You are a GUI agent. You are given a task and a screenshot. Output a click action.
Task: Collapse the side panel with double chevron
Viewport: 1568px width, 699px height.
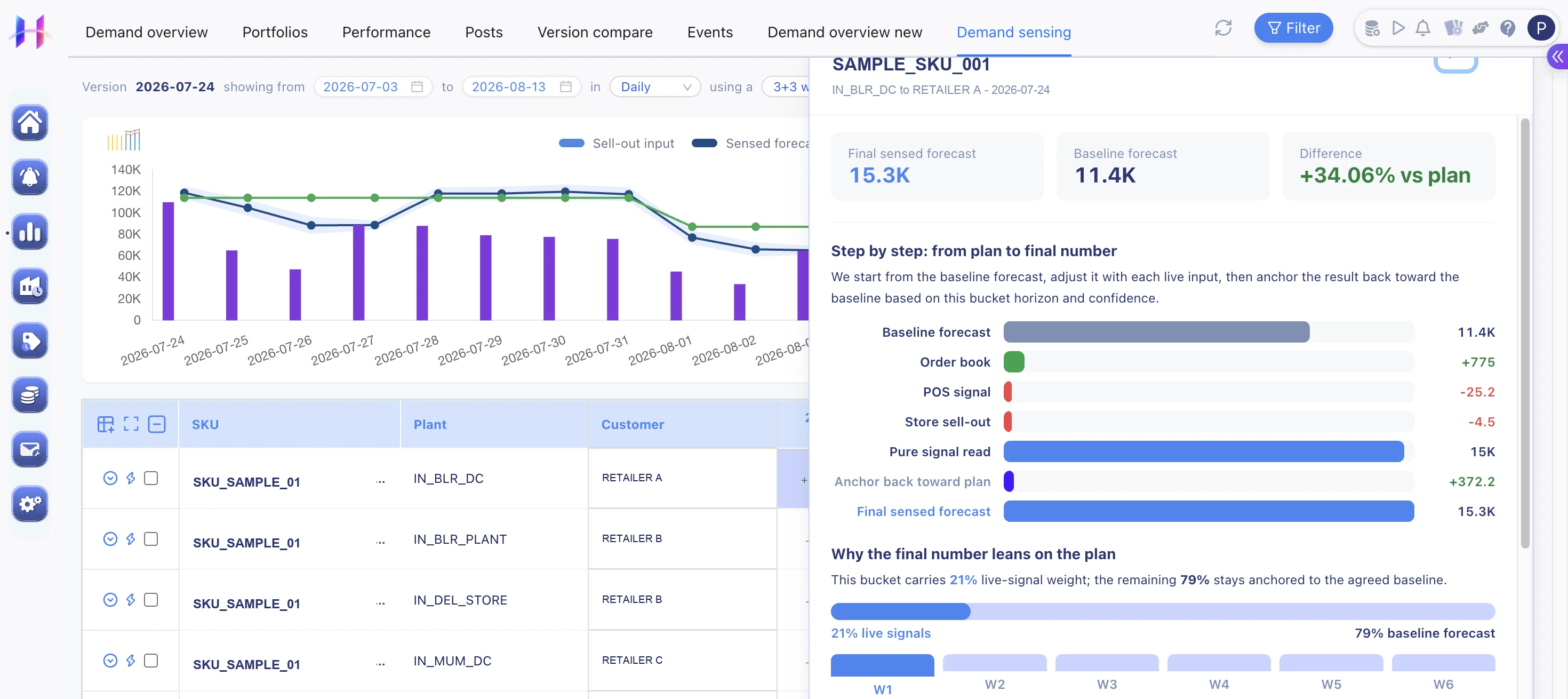(x=1558, y=57)
